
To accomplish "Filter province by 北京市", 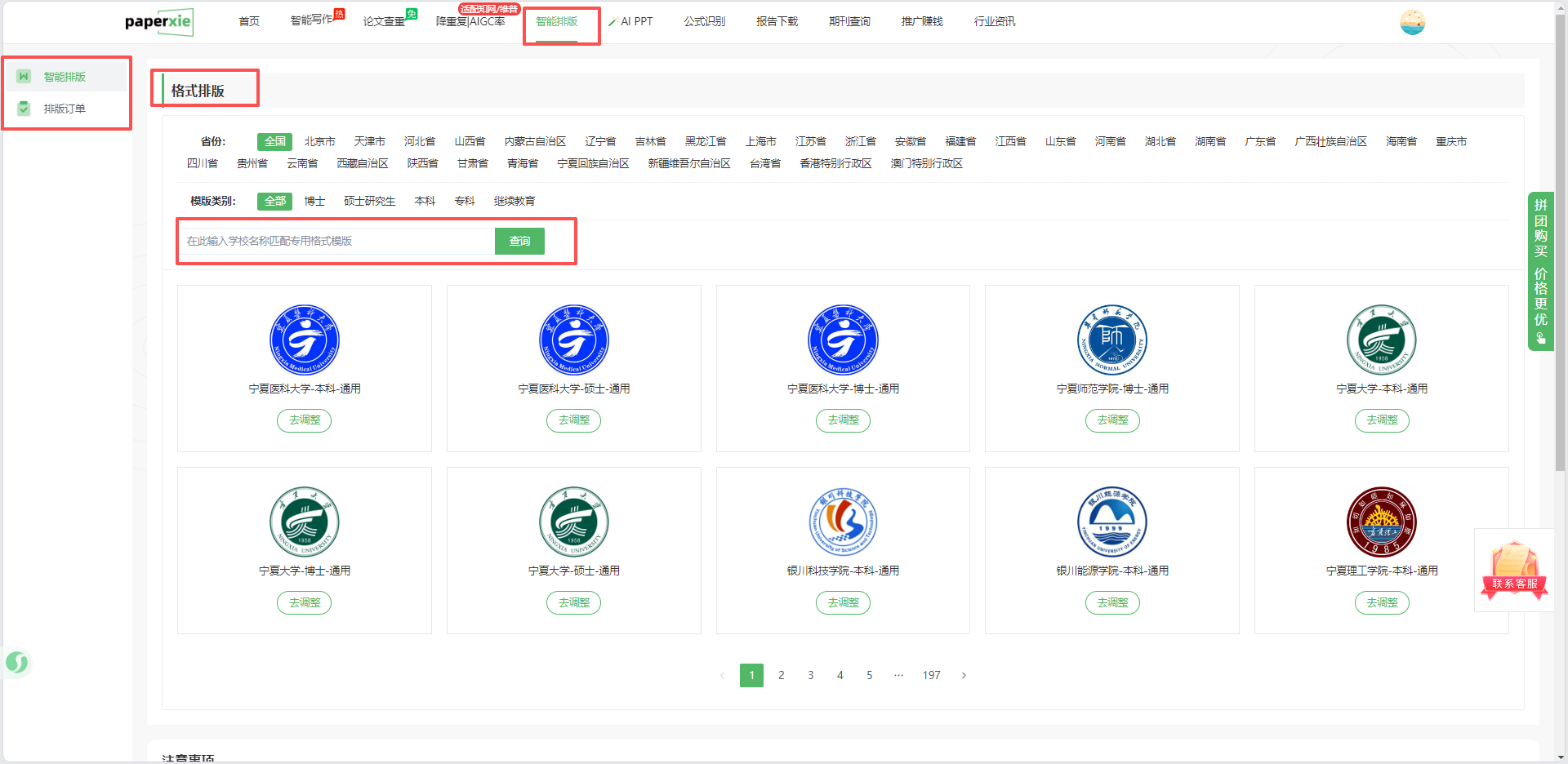I will [x=319, y=142].
